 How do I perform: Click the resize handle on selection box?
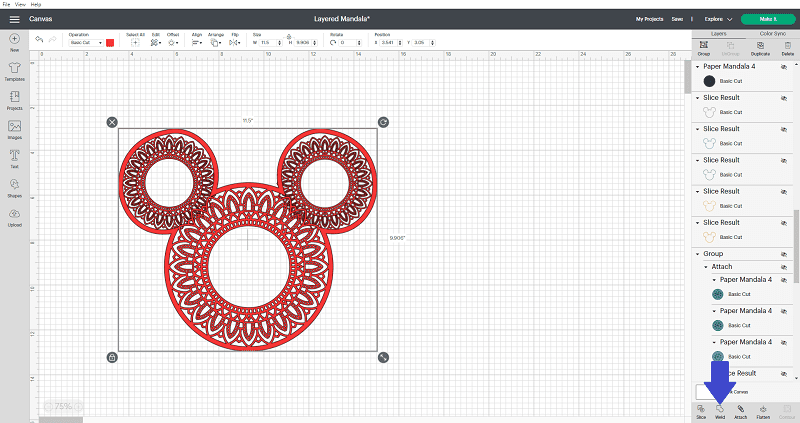click(383, 358)
